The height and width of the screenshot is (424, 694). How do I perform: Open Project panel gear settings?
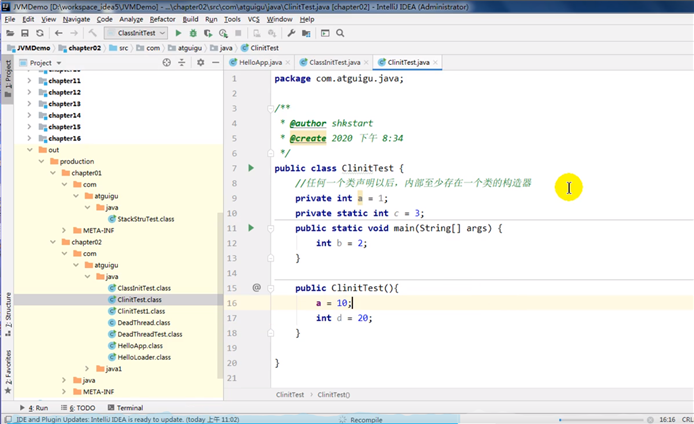(200, 63)
